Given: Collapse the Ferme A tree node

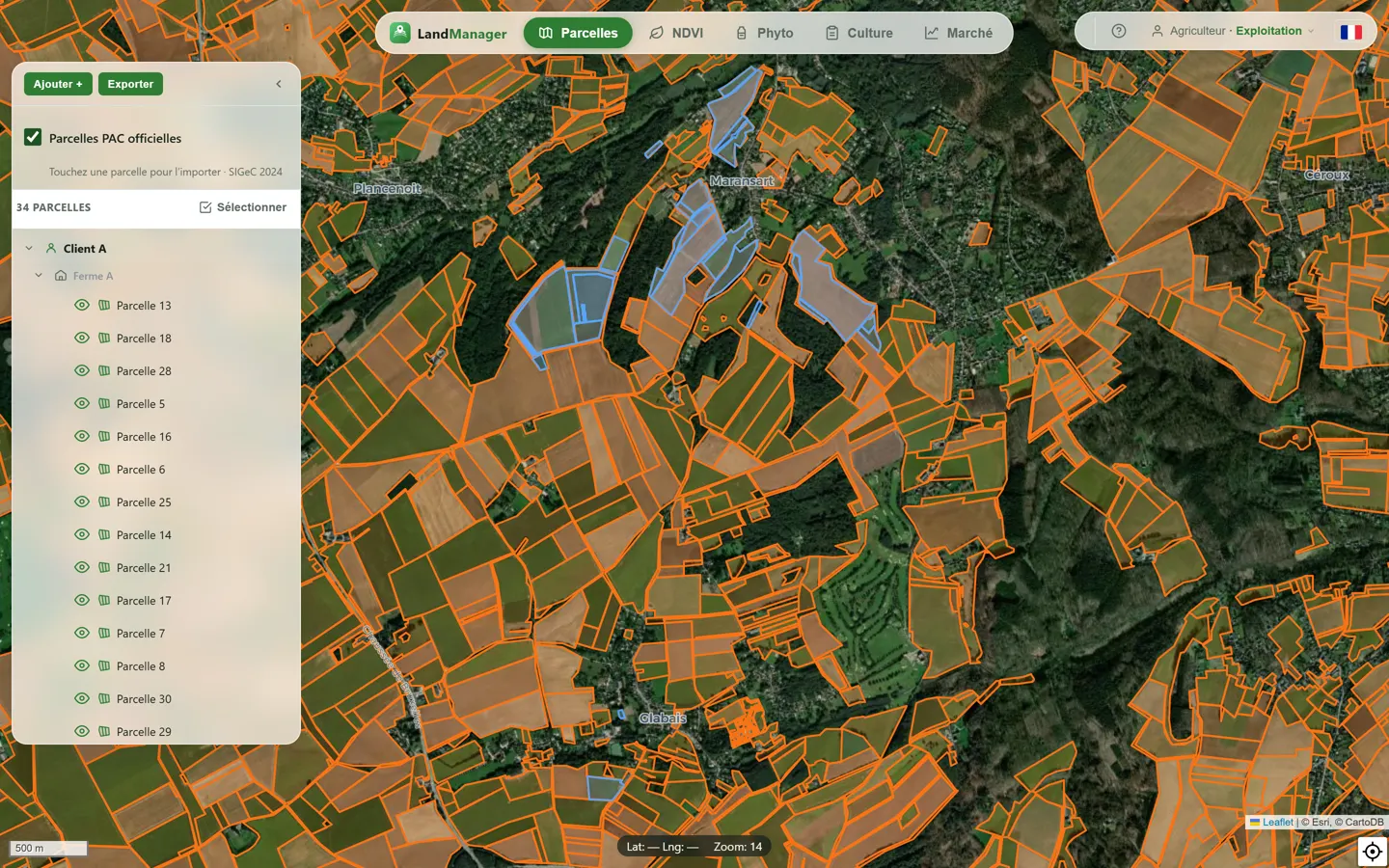Looking at the screenshot, I should (39, 276).
